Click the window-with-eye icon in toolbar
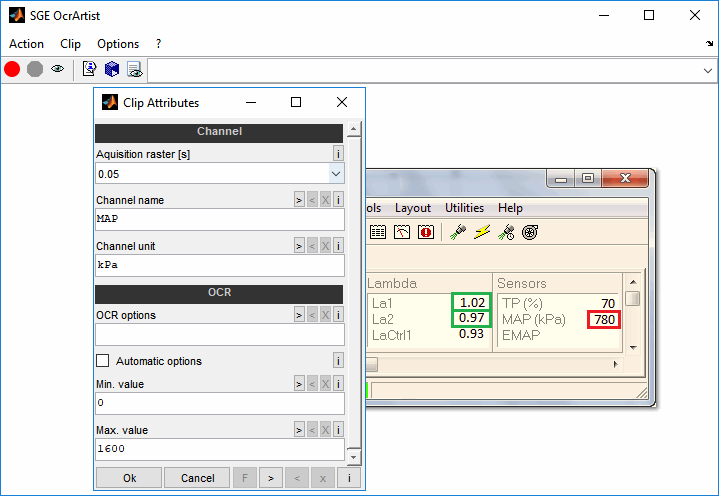The width and height of the screenshot is (719, 496). pyautogui.click(x=134, y=69)
